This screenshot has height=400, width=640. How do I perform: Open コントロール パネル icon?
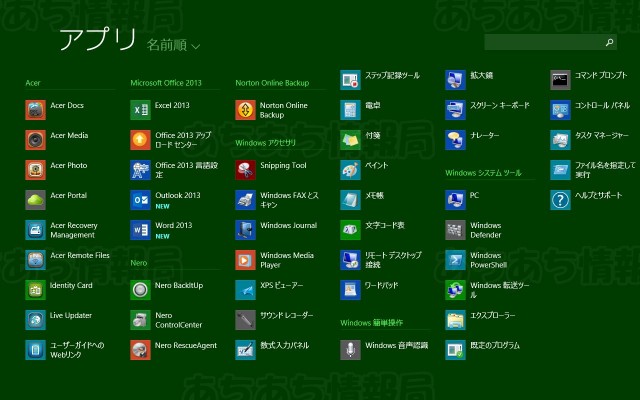click(561, 109)
